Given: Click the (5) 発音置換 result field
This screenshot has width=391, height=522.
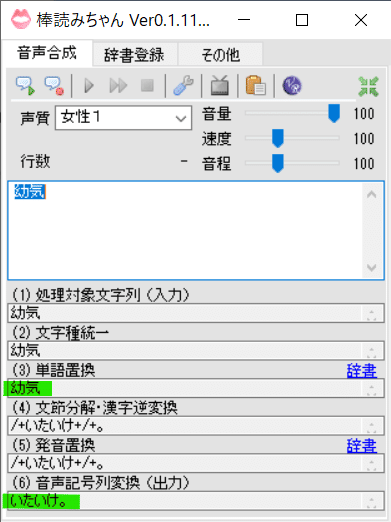Looking at the screenshot, I should tap(196, 463).
